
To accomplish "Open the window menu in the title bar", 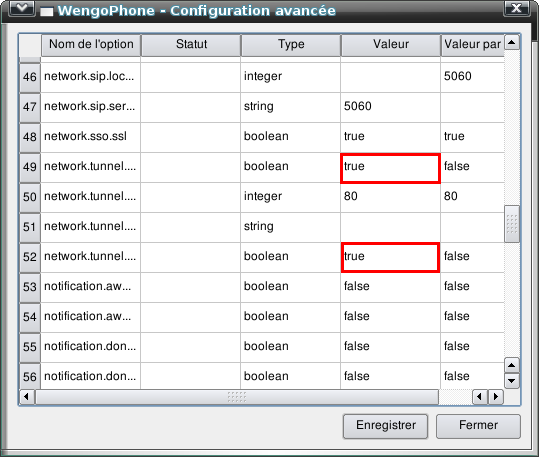I will tap(22, 8).
